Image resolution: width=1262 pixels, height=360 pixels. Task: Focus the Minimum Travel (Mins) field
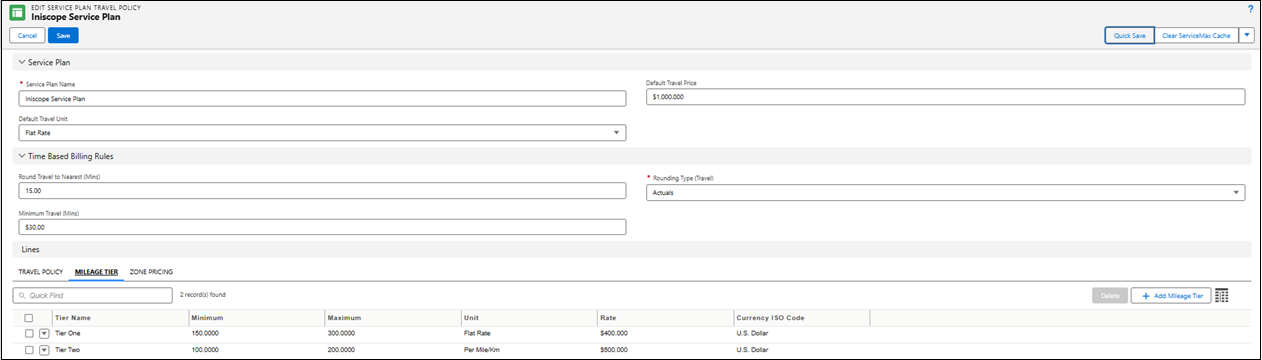322,227
